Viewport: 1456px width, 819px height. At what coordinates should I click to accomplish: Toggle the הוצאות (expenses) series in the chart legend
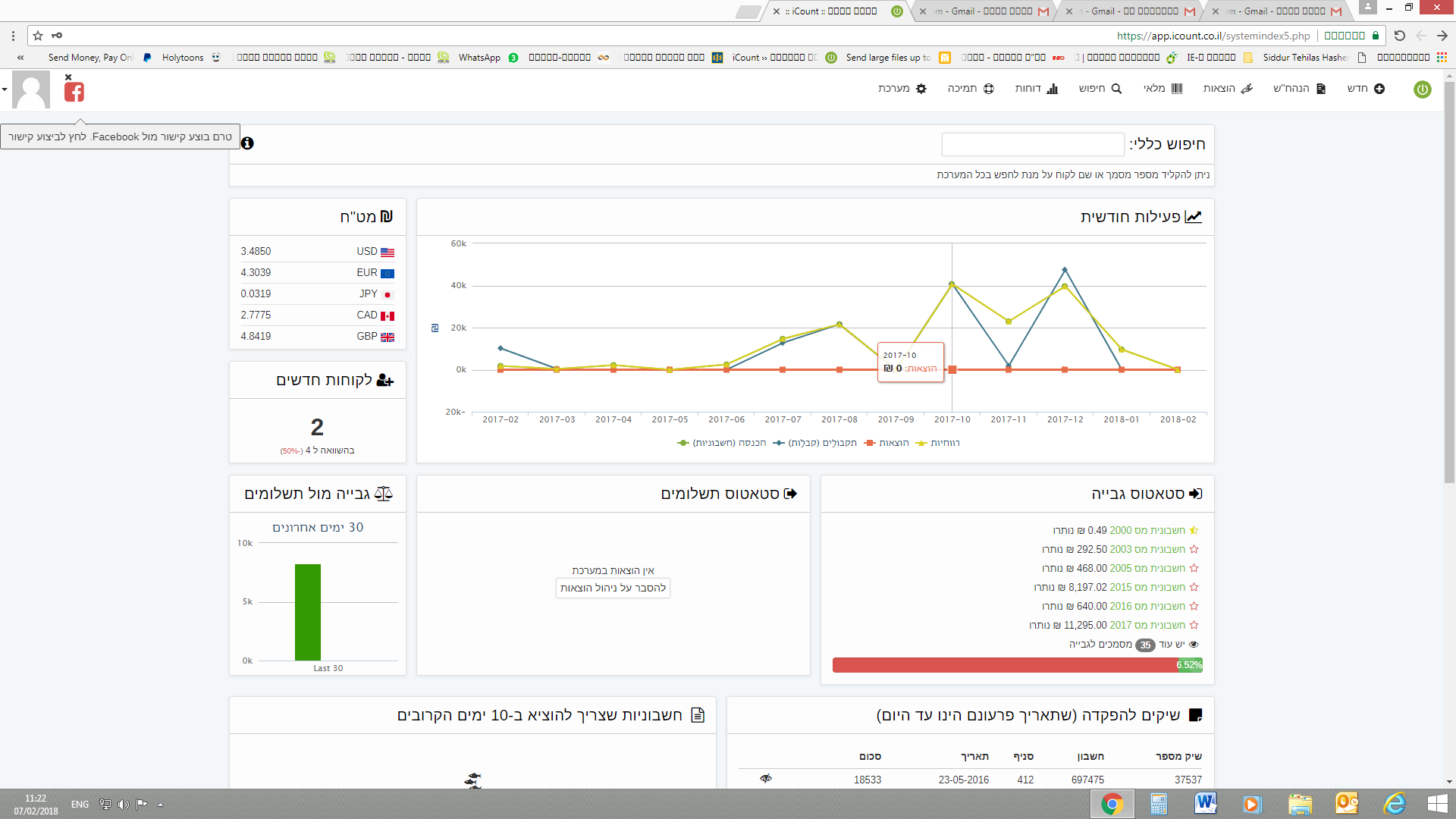(886, 443)
